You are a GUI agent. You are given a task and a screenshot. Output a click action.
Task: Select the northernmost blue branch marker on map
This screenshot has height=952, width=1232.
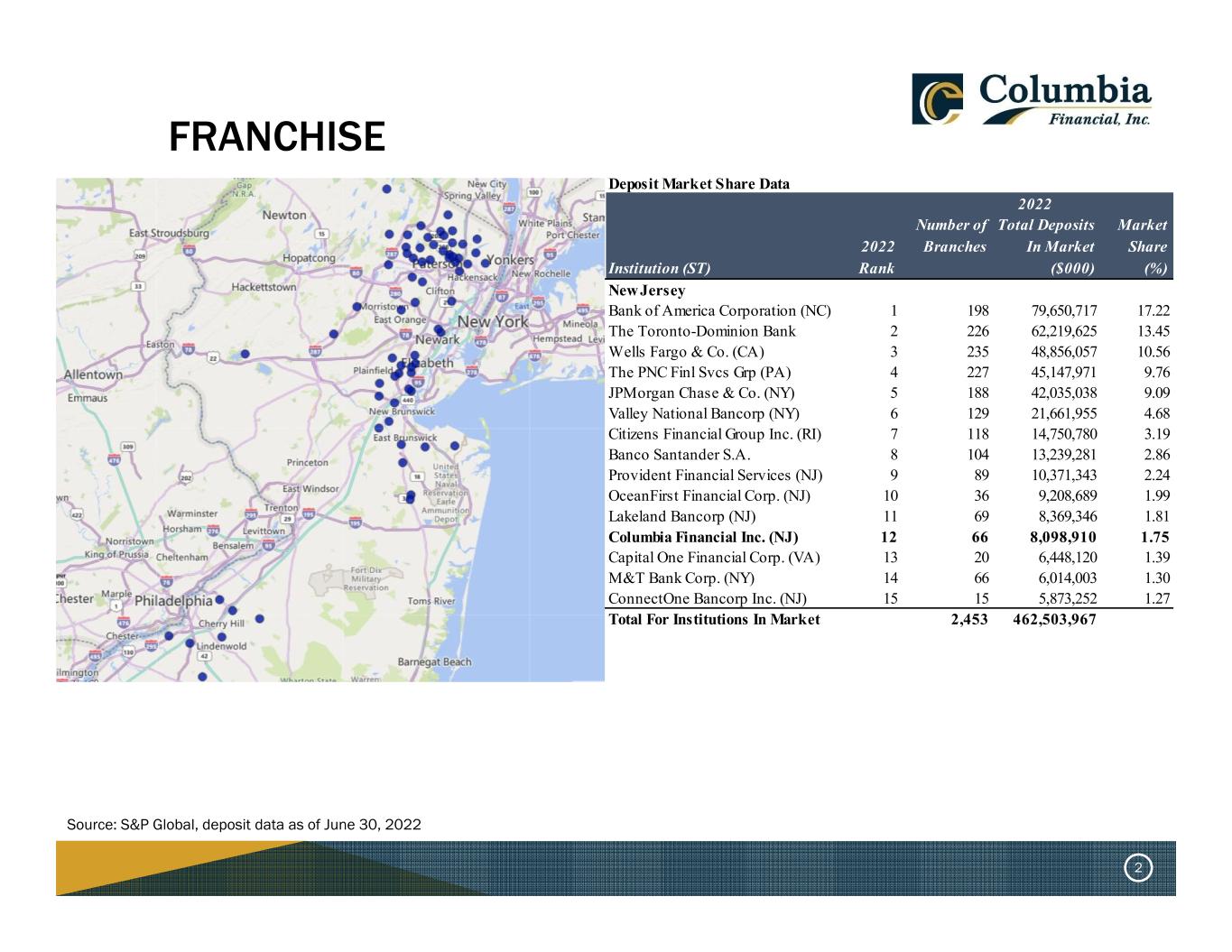click(x=387, y=189)
